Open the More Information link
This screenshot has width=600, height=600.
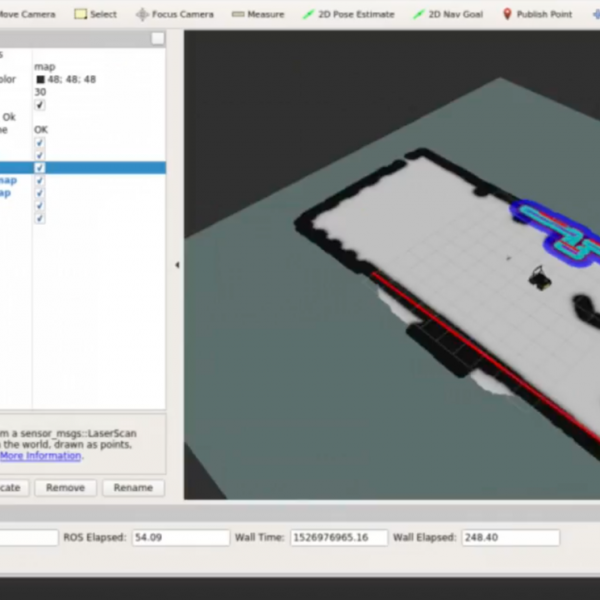pos(40,456)
